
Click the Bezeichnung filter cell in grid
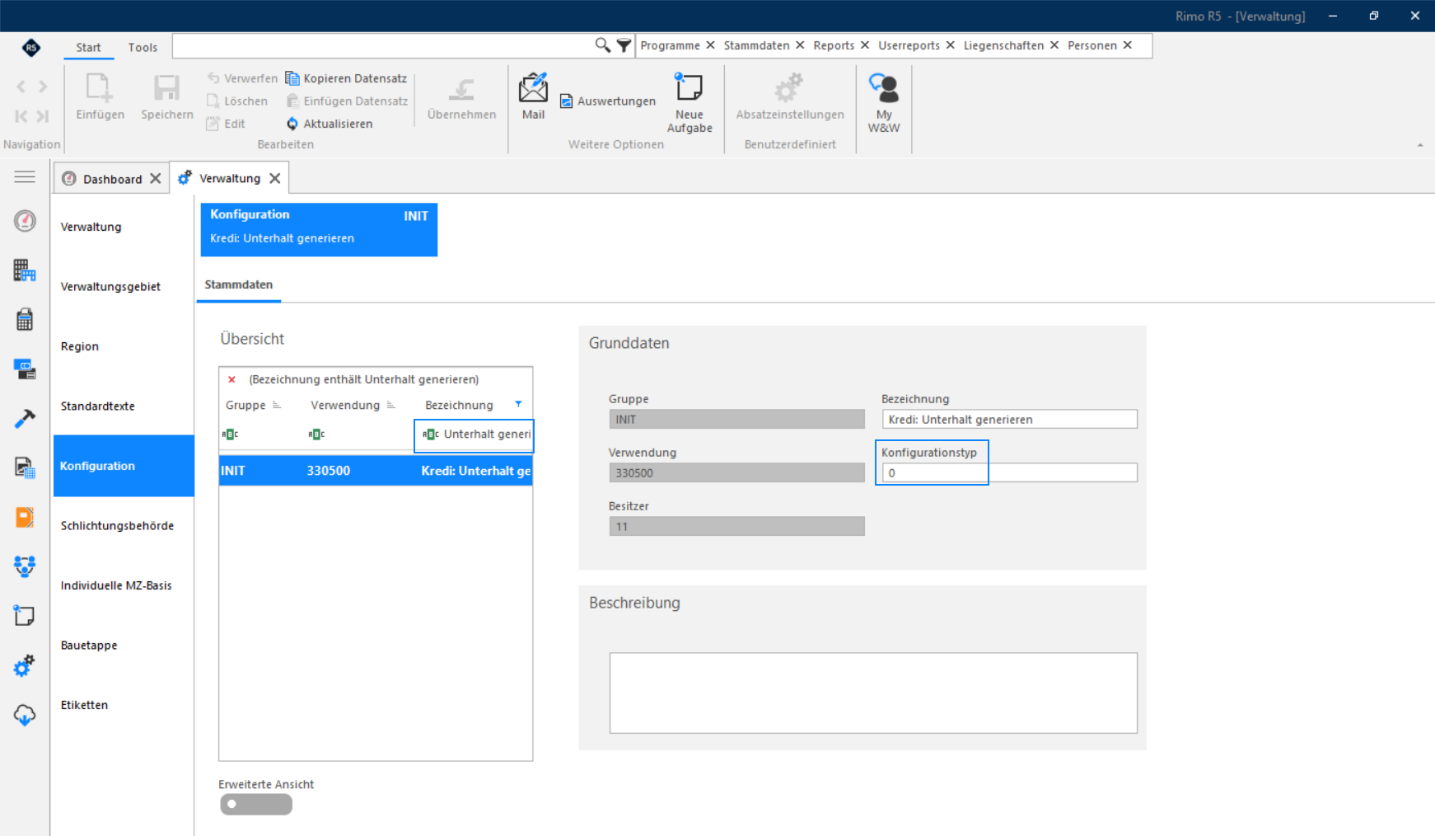point(474,435)
